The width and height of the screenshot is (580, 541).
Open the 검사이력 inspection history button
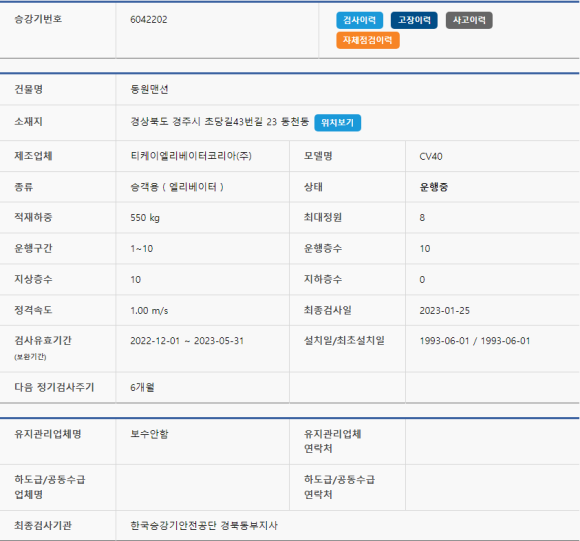click(360, 20)
